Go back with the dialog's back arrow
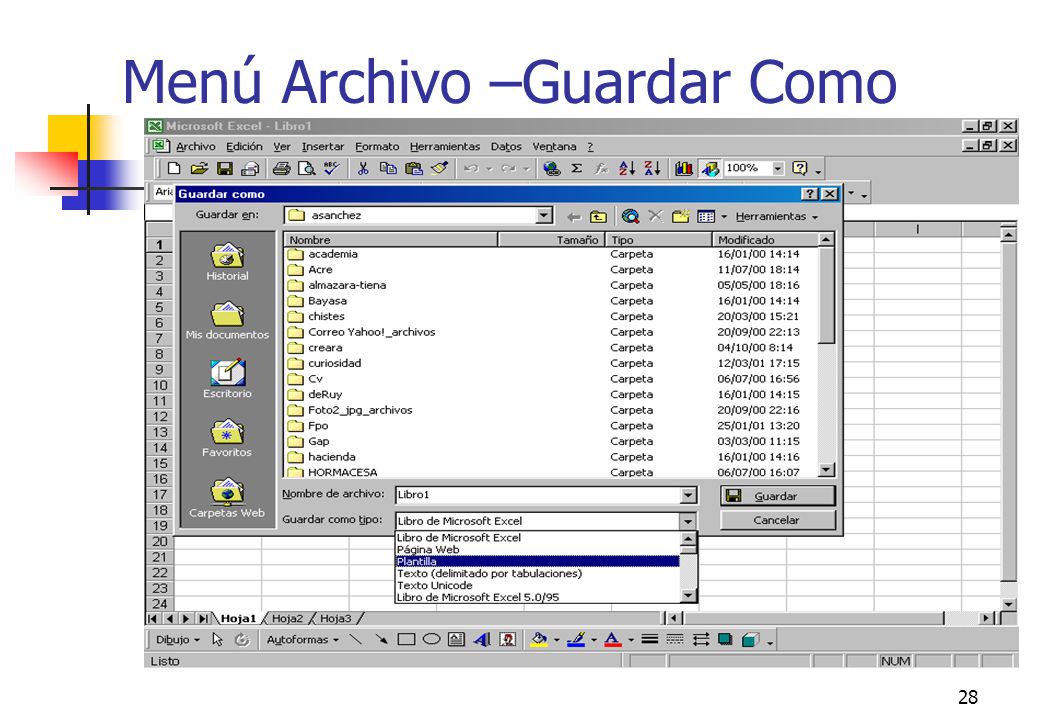The width and height of the screenshot is (1040, 720). (574, 217)
